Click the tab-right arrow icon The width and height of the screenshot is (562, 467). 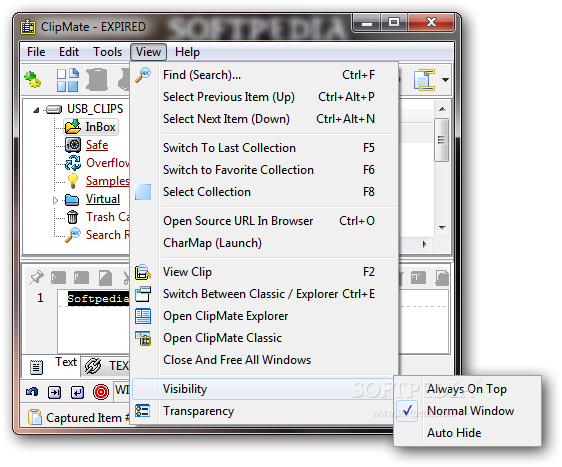point(54,392)
